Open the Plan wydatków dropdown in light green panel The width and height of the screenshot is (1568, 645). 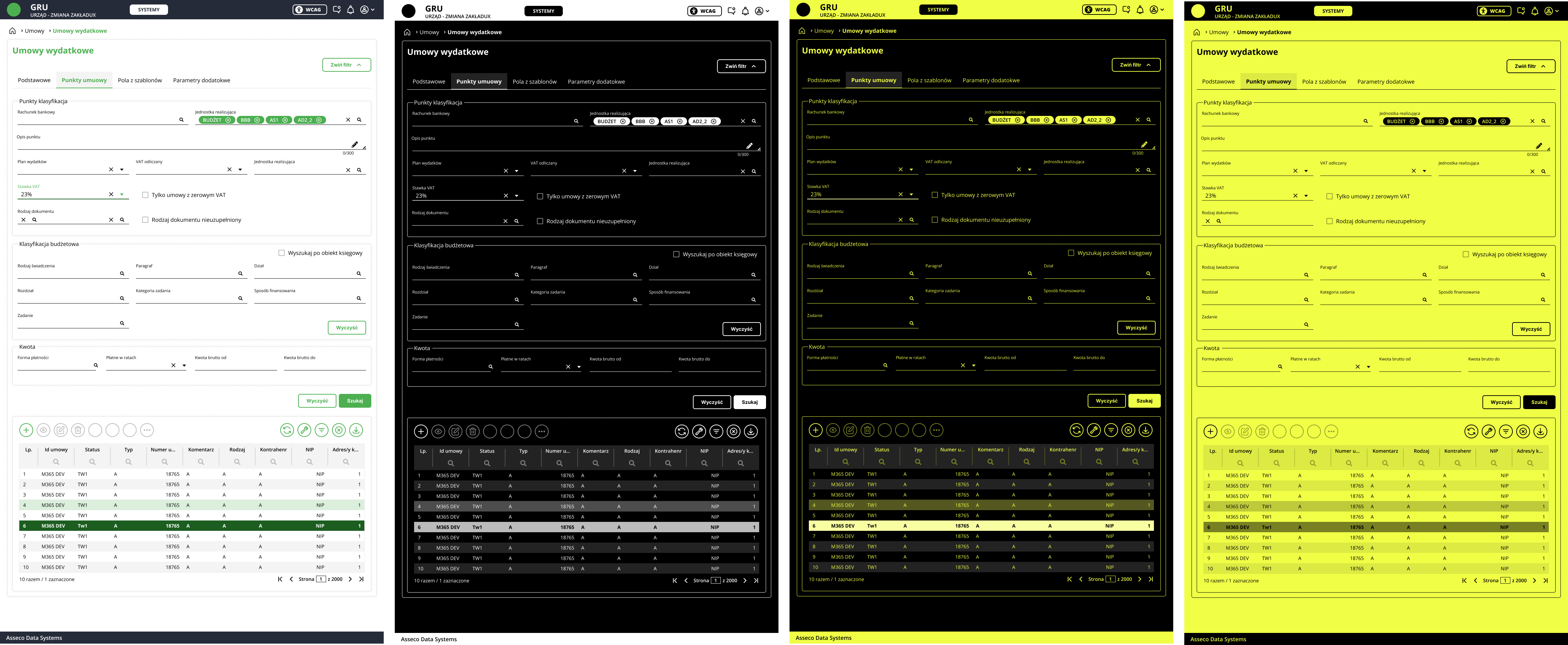[122, 170]
